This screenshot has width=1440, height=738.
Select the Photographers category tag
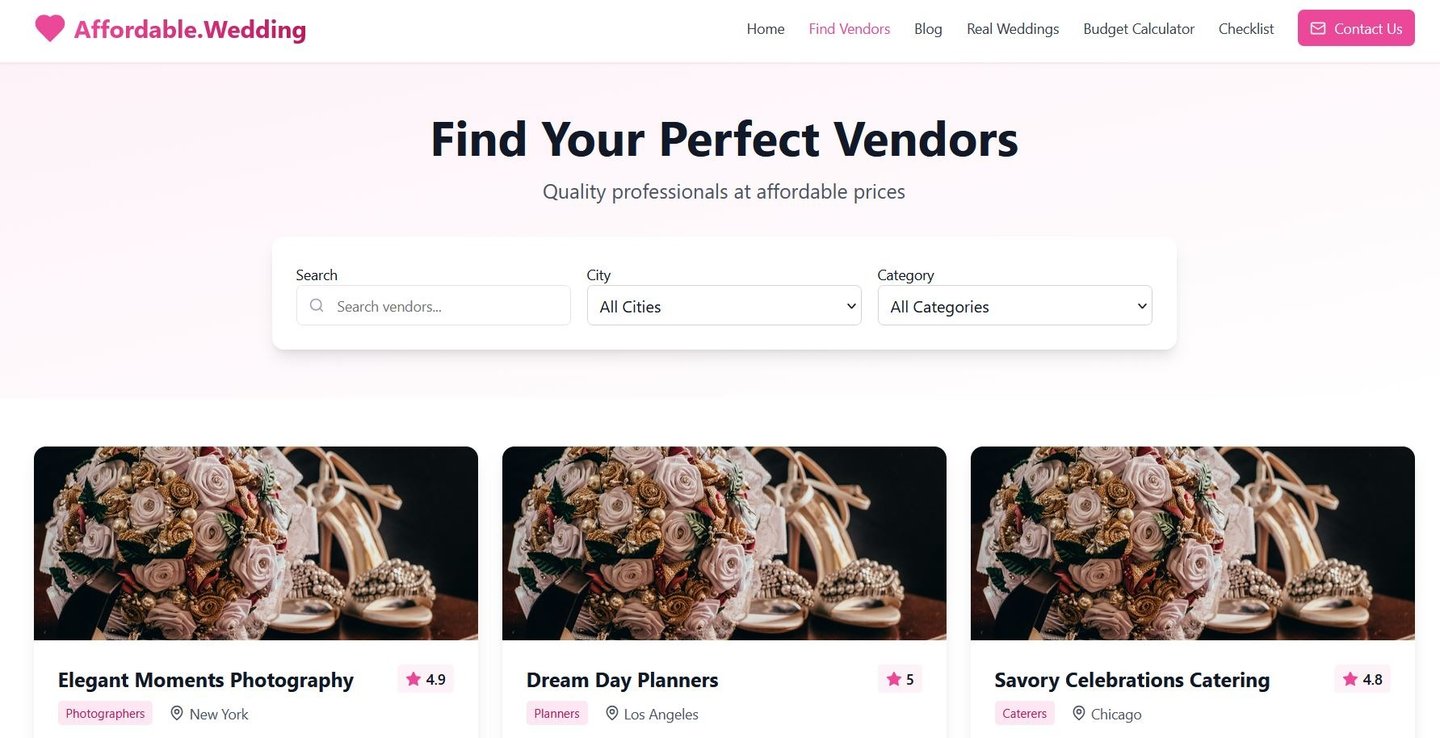point(105,713)
